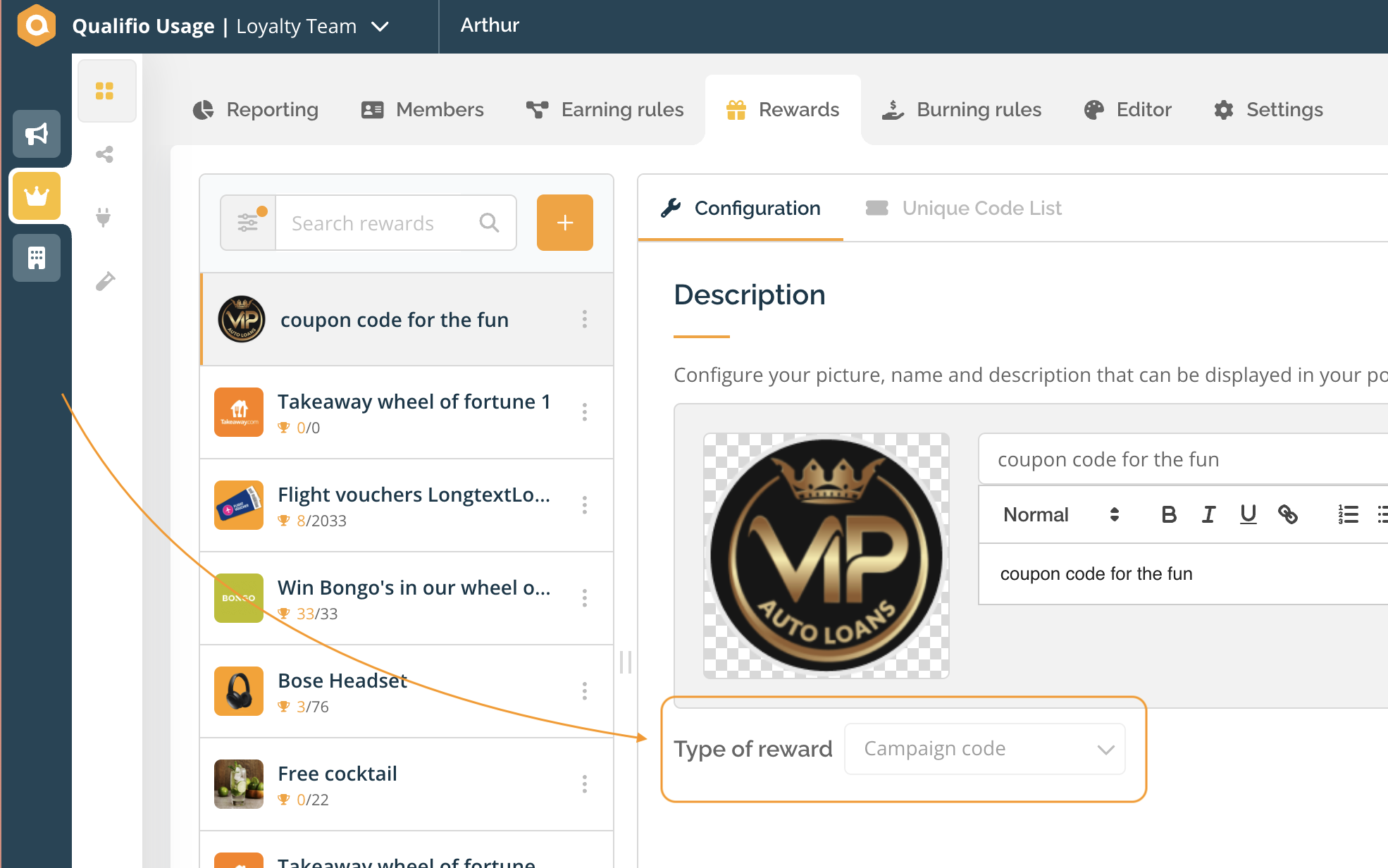
Task: Click the Bose Headset thumbnail image
Action: click(239, 691)
